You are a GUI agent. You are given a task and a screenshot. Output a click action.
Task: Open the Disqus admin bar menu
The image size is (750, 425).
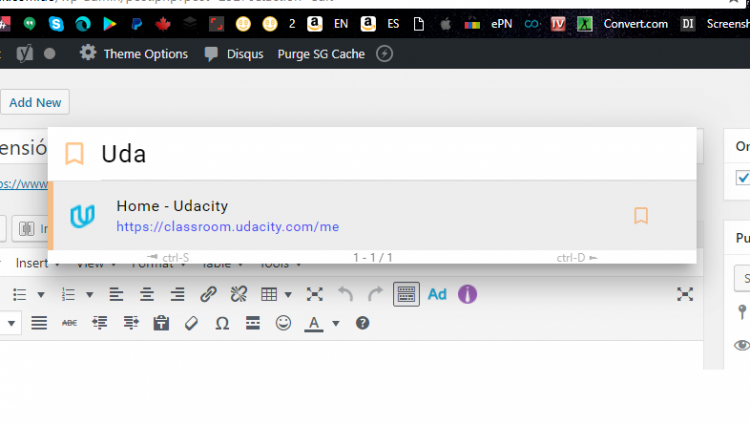tap(234, 54)
